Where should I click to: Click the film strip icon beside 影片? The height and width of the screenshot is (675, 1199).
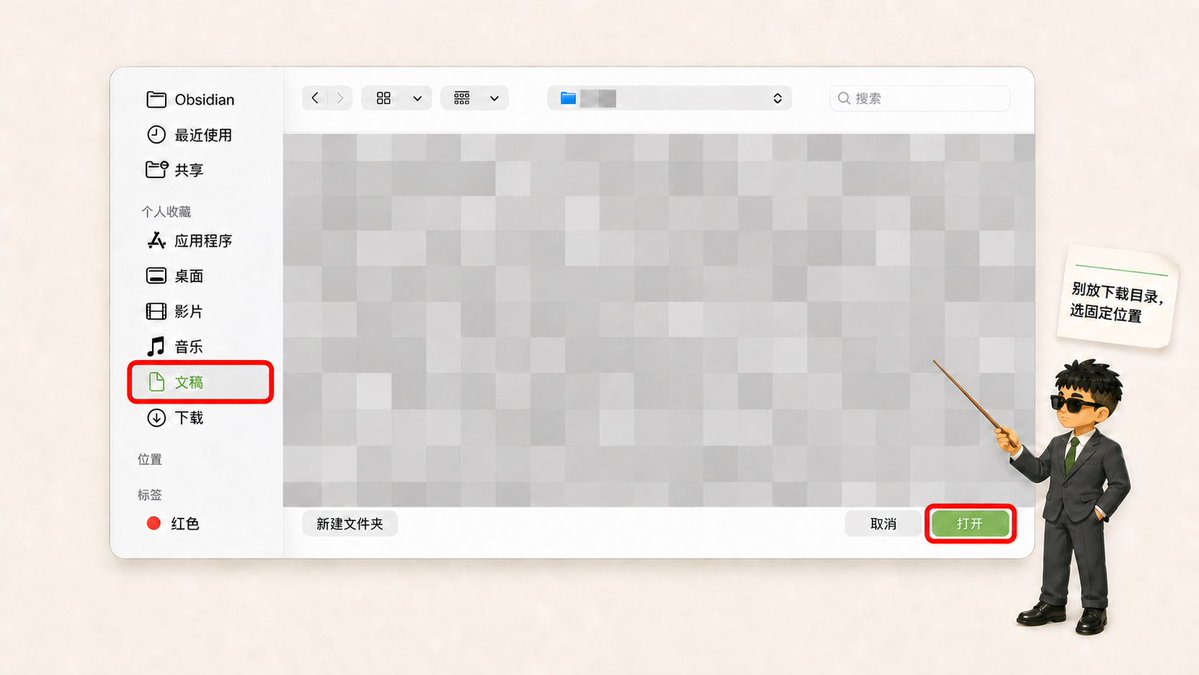[156, 311]
